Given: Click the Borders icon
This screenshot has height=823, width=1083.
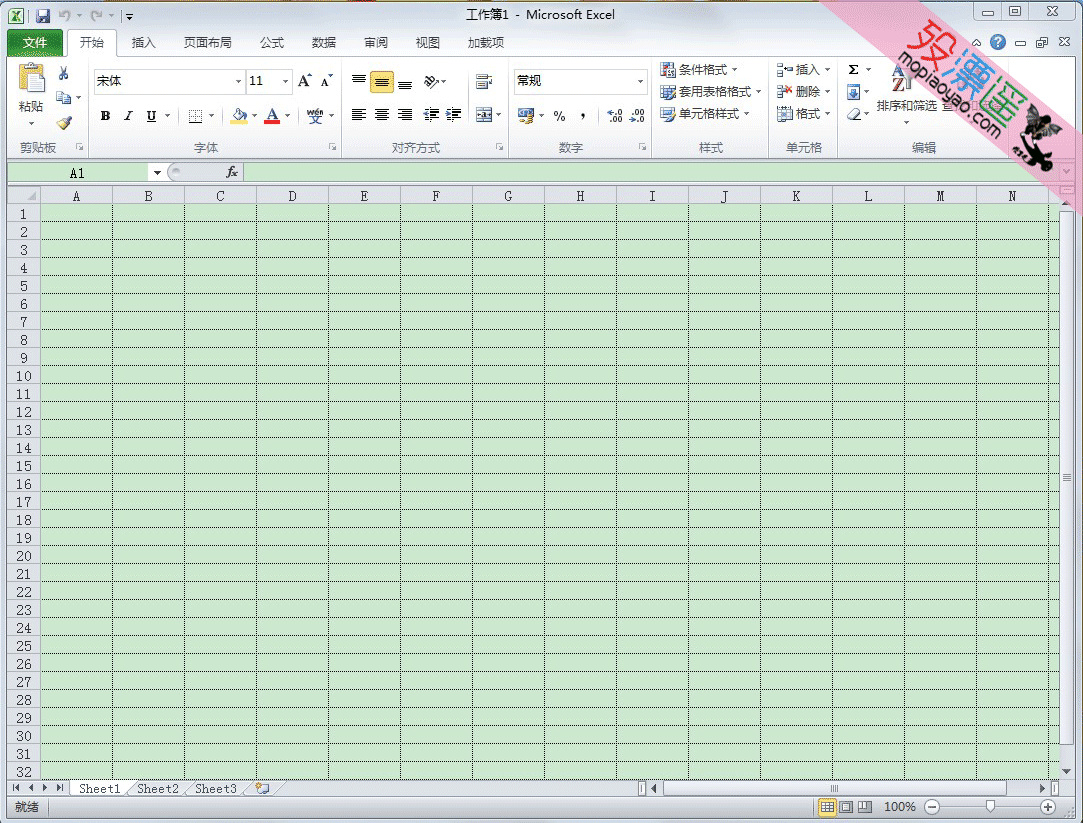Looking at the screenshot, I should click(x=195, y=115).
